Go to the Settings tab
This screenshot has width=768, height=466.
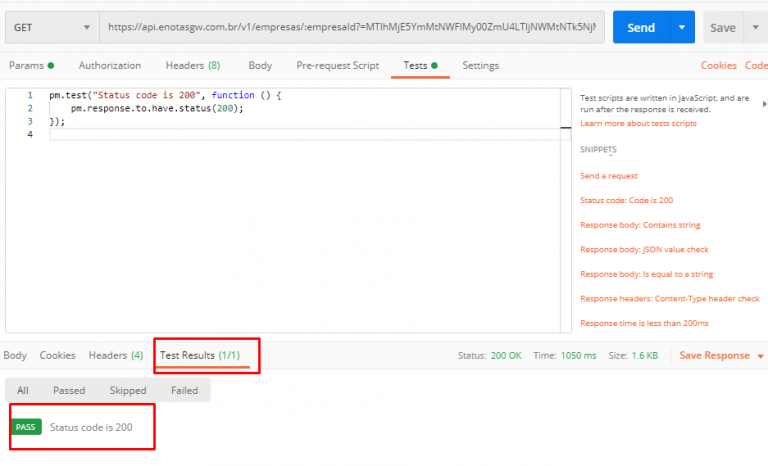point(480,65)
